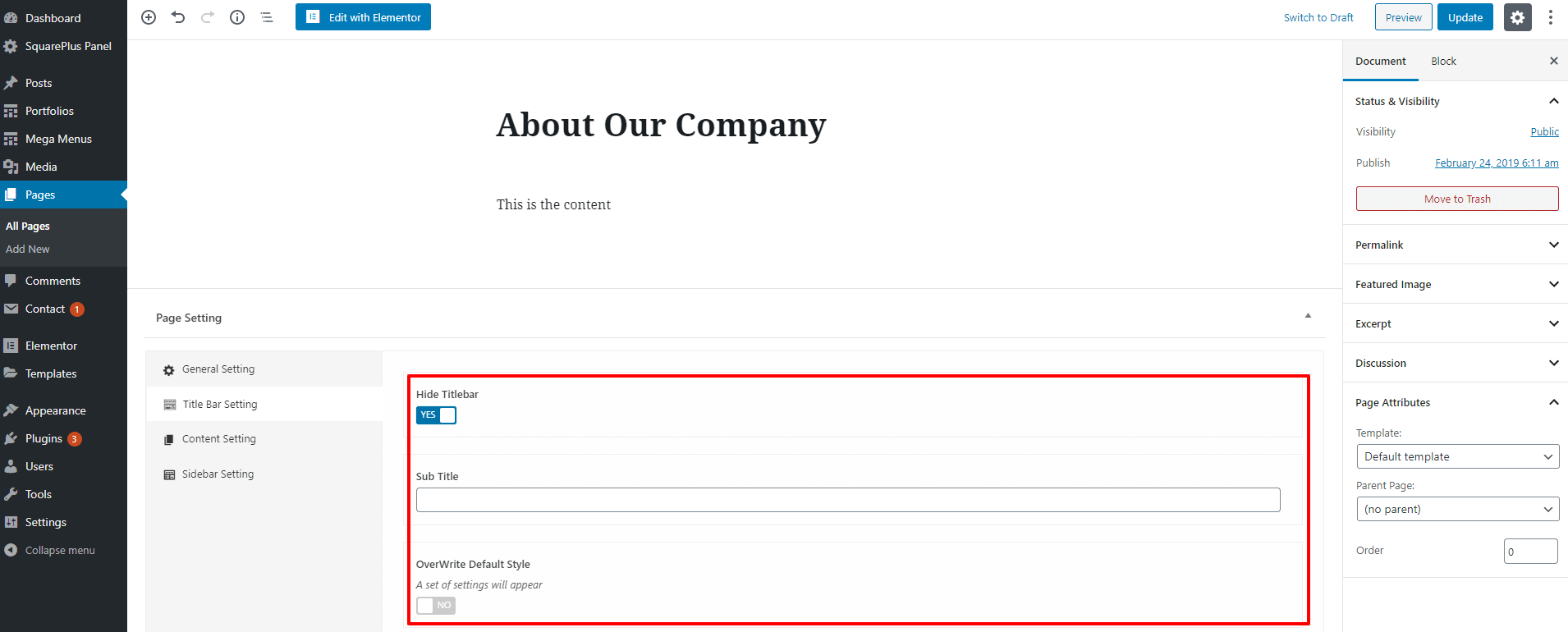Open the content structure info

pos(236,16)
